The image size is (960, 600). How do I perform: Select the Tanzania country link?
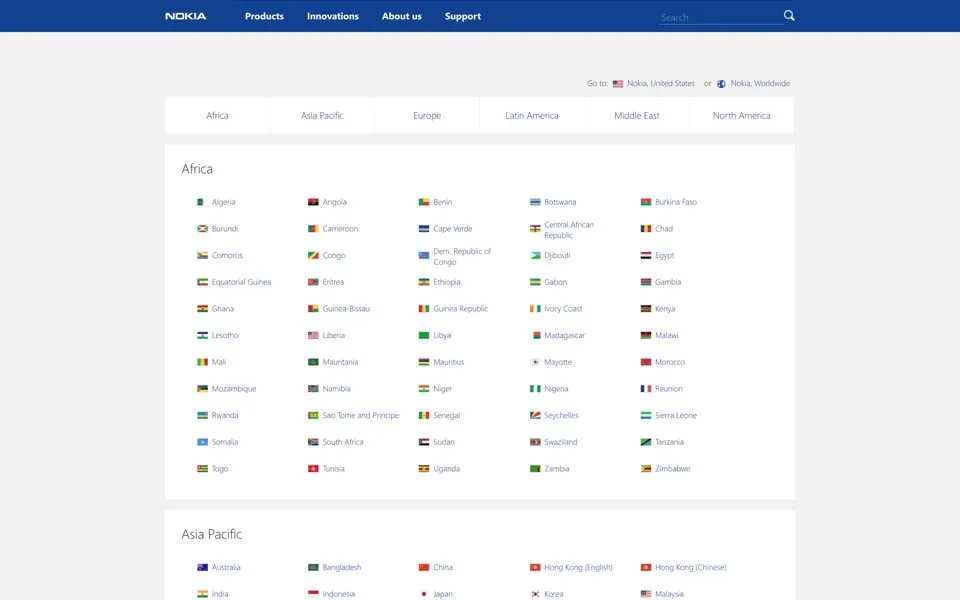click(x=669, y=442)
